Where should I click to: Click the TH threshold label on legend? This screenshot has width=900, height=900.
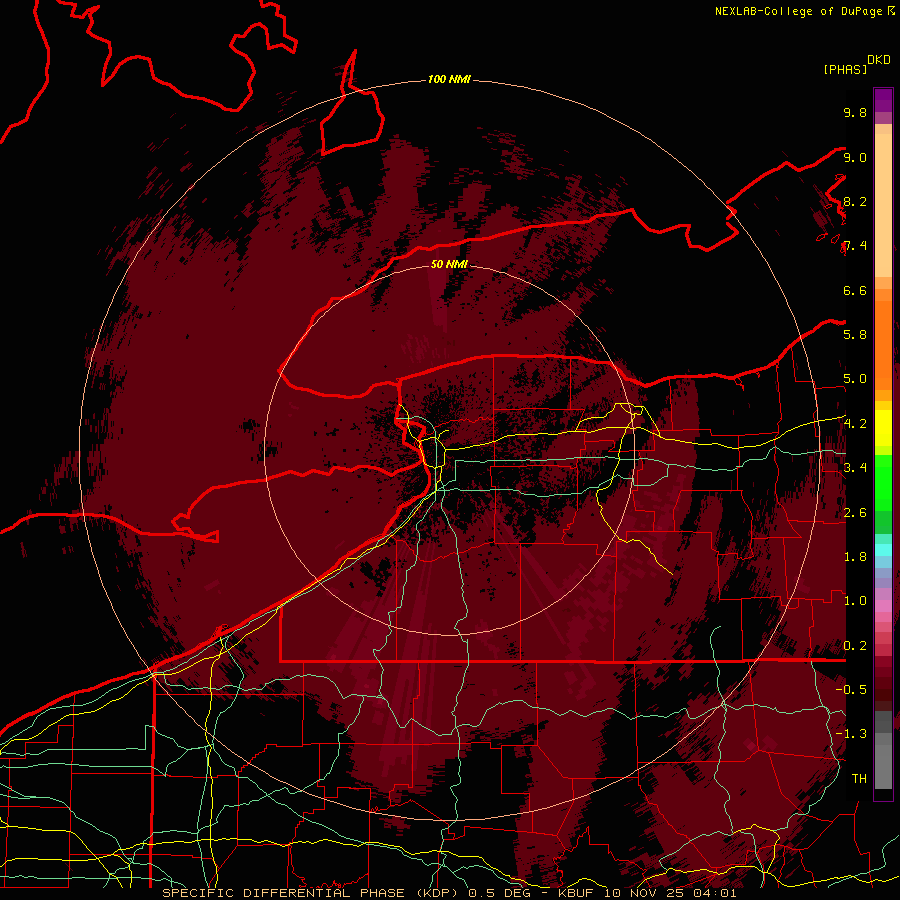(x=859, y=778)
